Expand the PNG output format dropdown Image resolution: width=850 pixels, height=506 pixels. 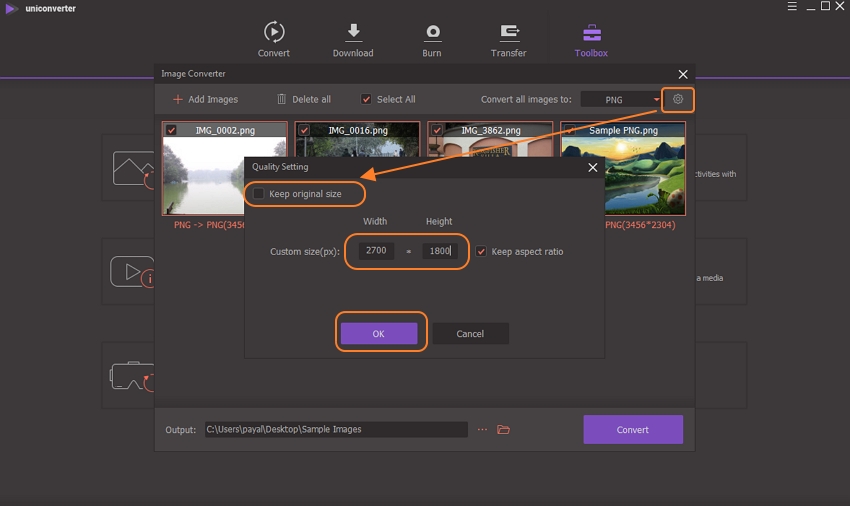pos(657,99)
